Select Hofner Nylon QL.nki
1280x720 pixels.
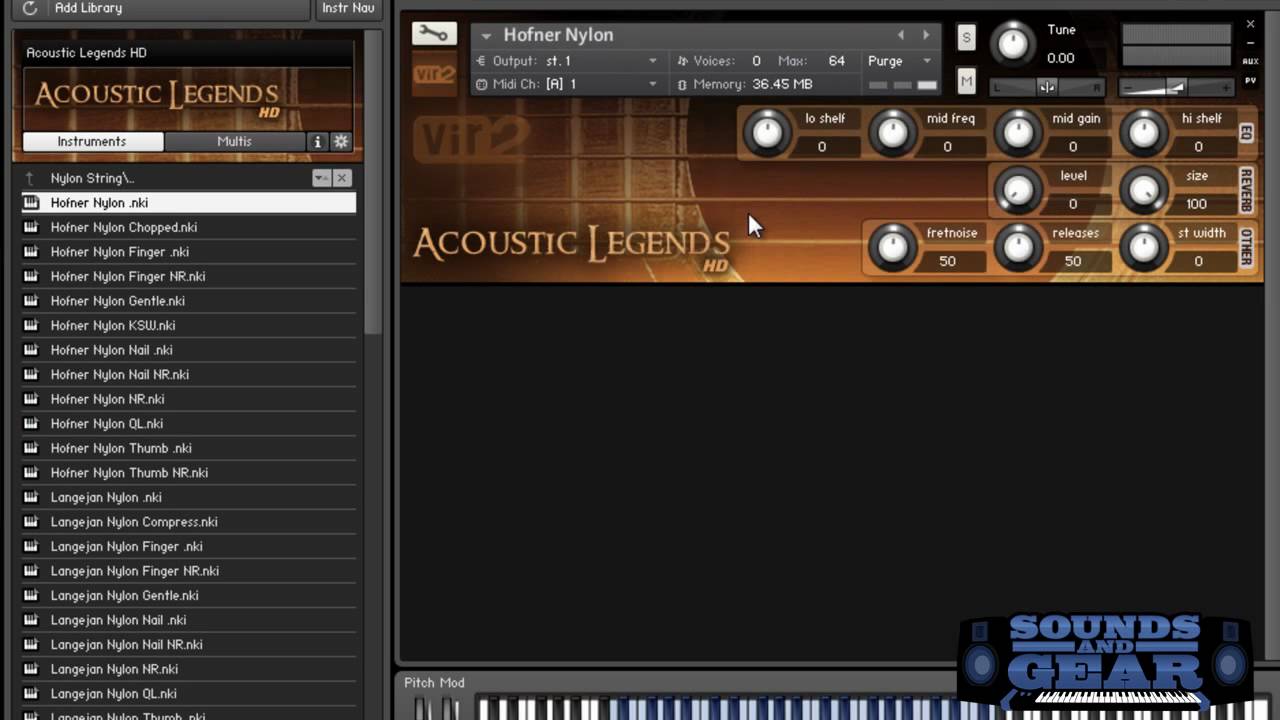point(189,423)
